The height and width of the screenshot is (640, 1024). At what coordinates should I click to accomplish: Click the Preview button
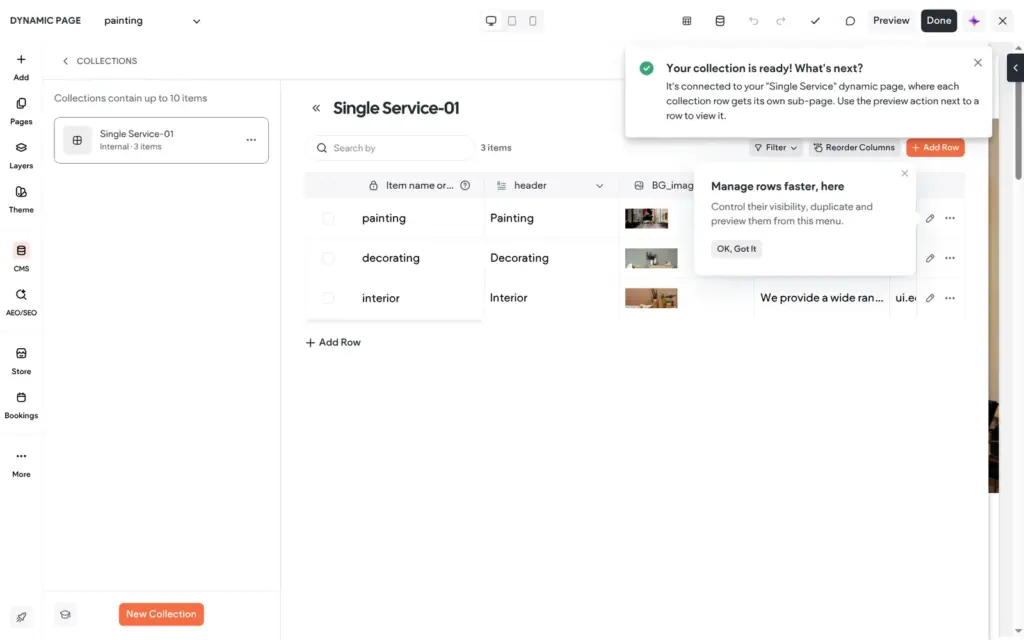point(891,21)
